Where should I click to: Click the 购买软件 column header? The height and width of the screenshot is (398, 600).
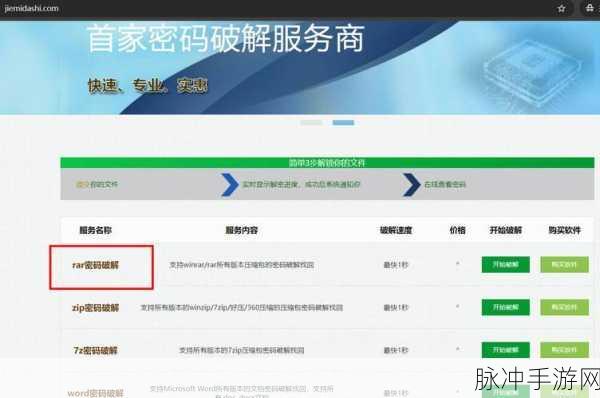[564, 230]
